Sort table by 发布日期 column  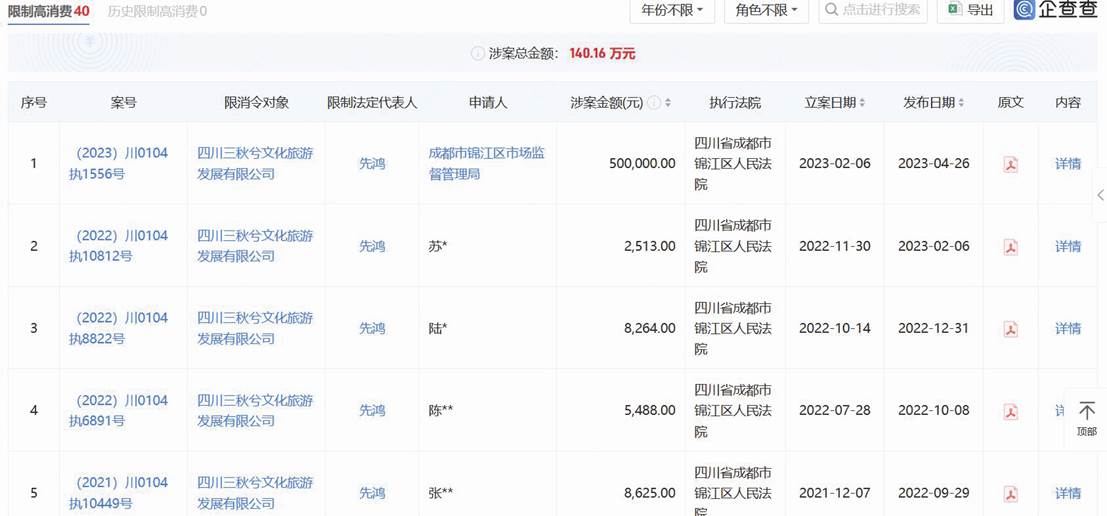point(933,103)
